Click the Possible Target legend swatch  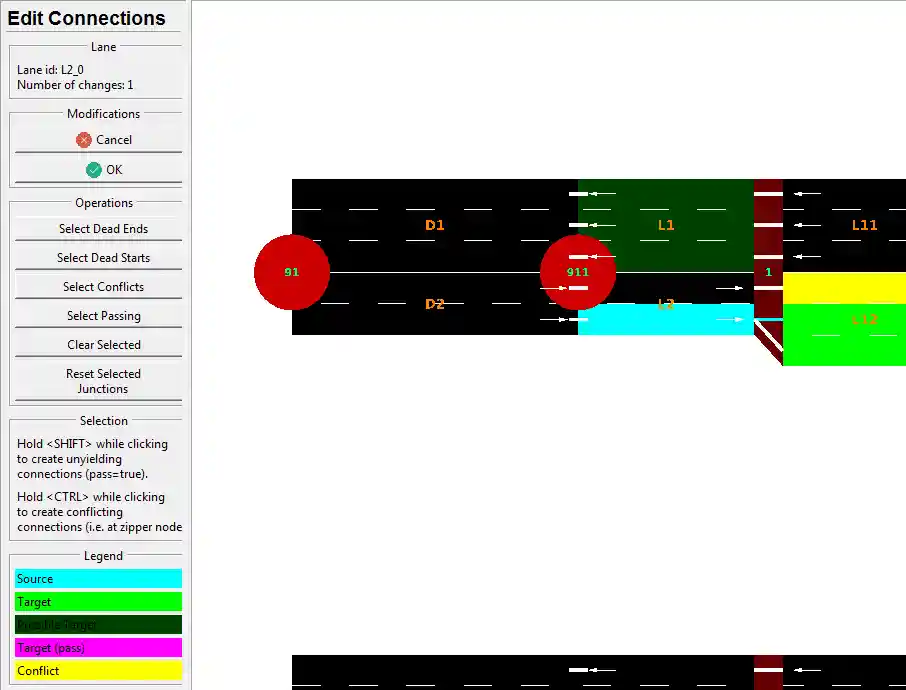point(98,625)
